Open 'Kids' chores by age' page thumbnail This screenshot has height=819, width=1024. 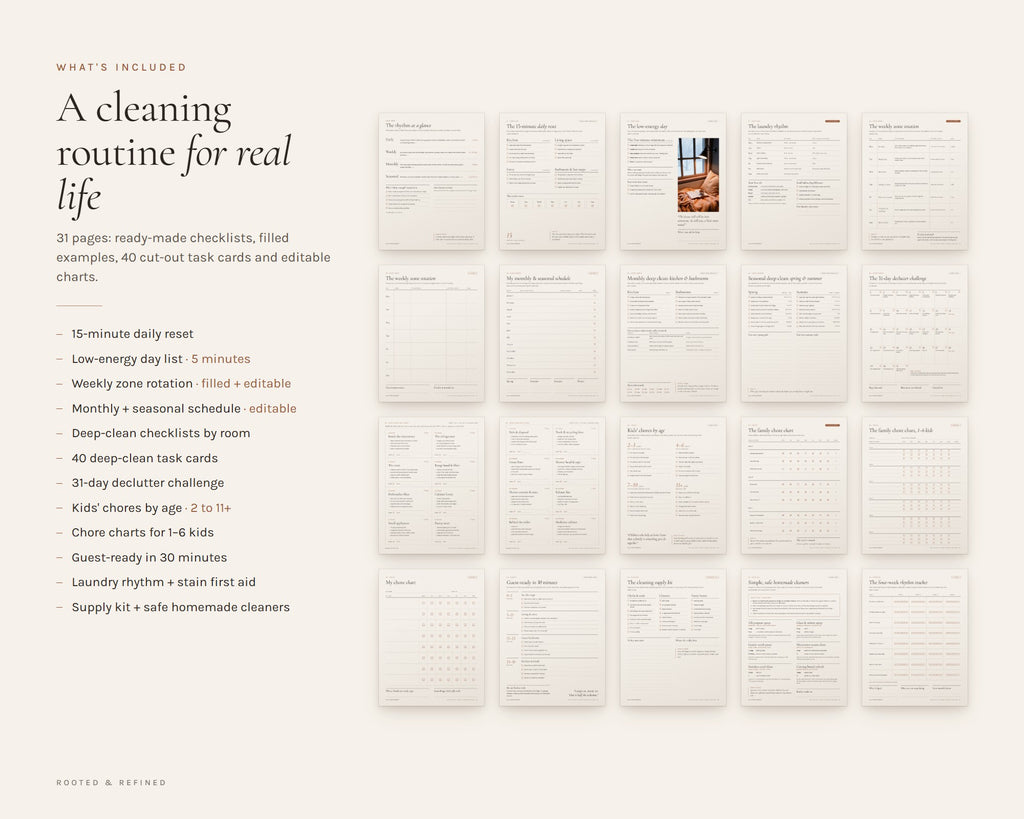point(673,485)
